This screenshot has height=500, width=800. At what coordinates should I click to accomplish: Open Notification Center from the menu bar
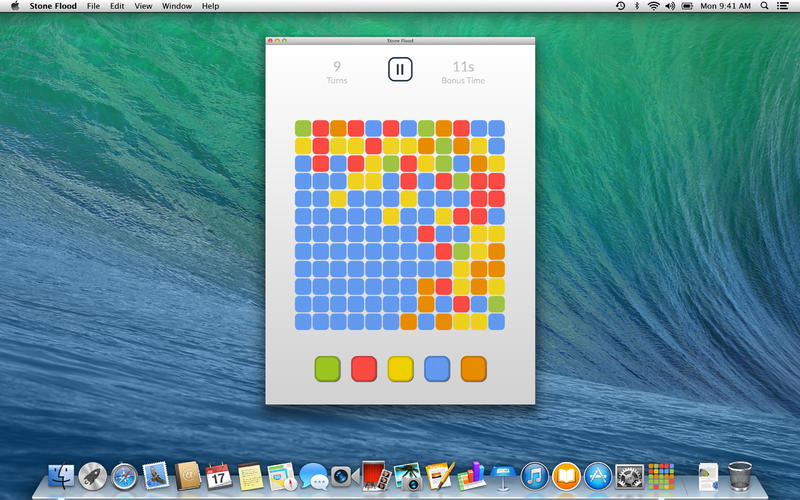785,6
